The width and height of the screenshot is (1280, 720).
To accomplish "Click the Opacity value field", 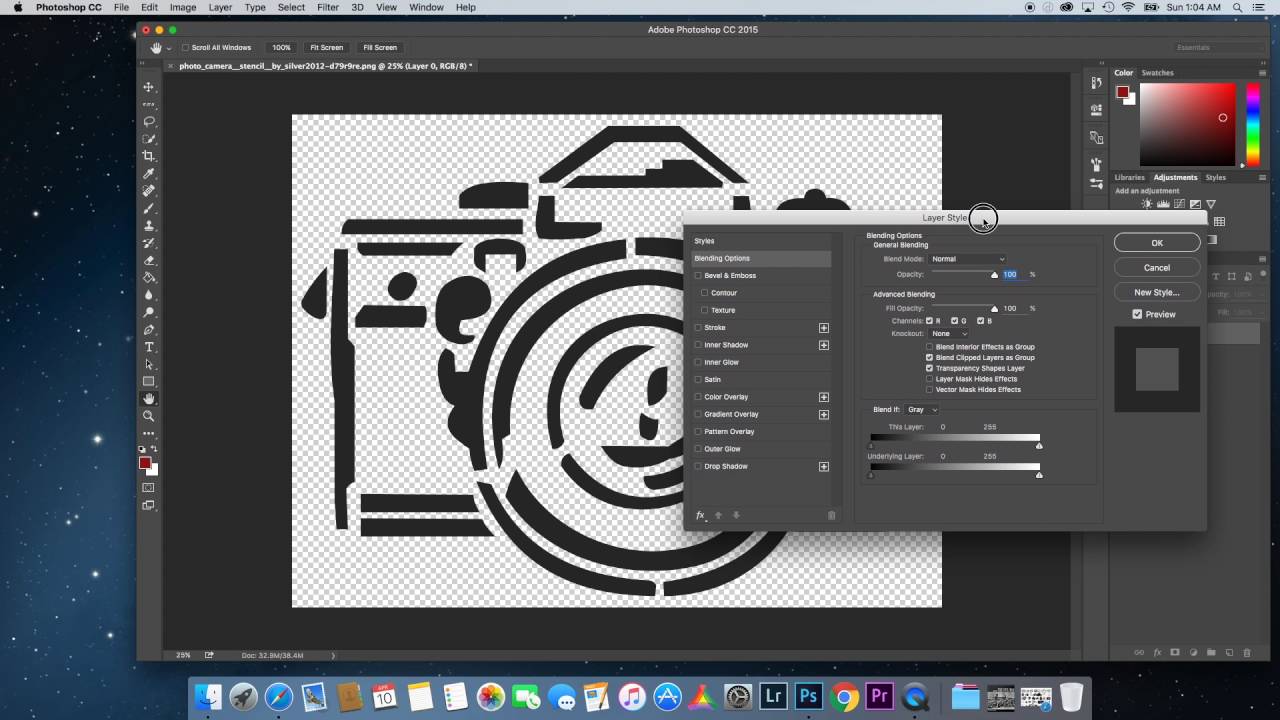I will pyautogui.click(x=1014, y=274).
